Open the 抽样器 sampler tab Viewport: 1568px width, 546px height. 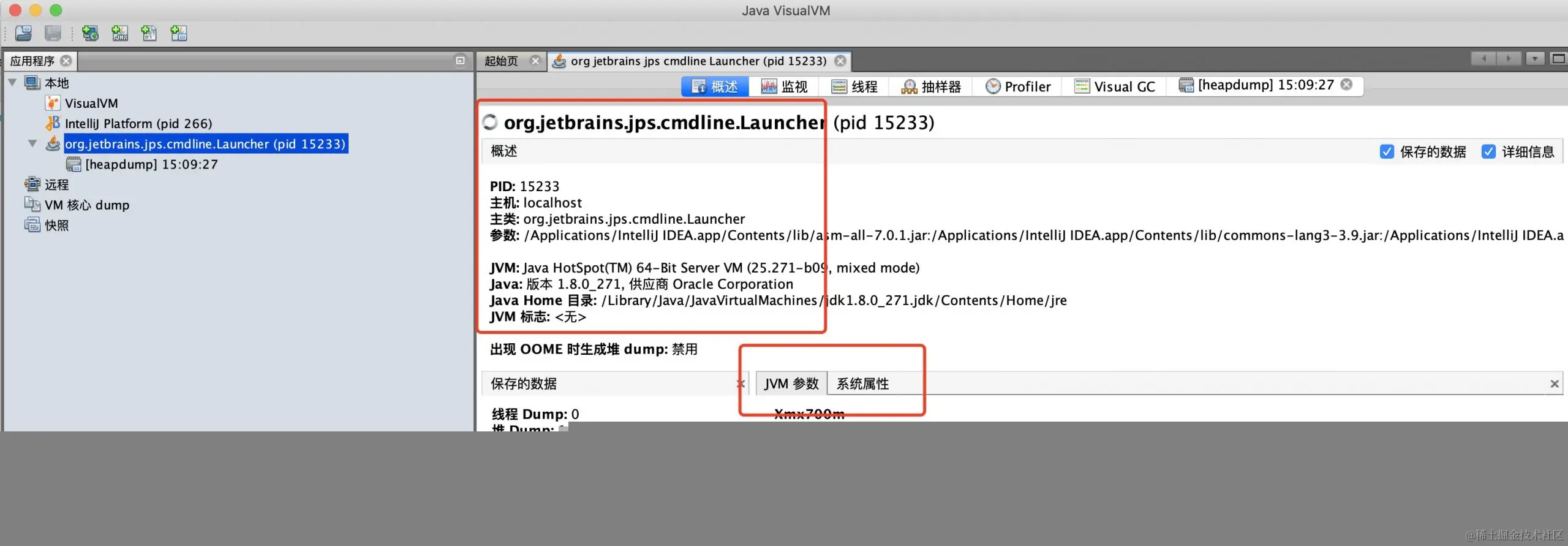pyautogui.click(x=931, y=86)
